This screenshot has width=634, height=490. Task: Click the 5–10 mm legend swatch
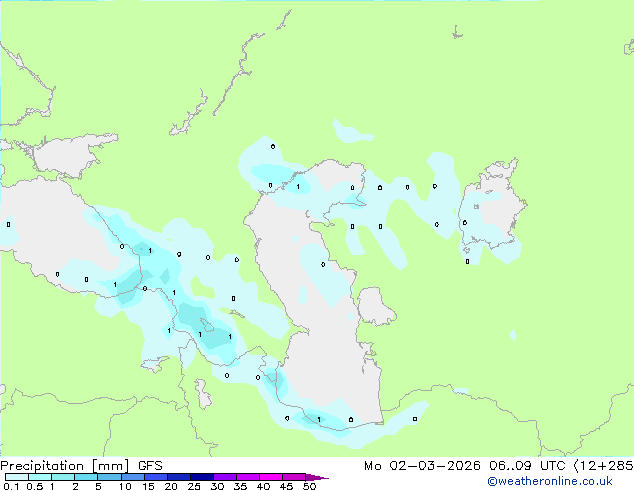(x=109, y=477)
